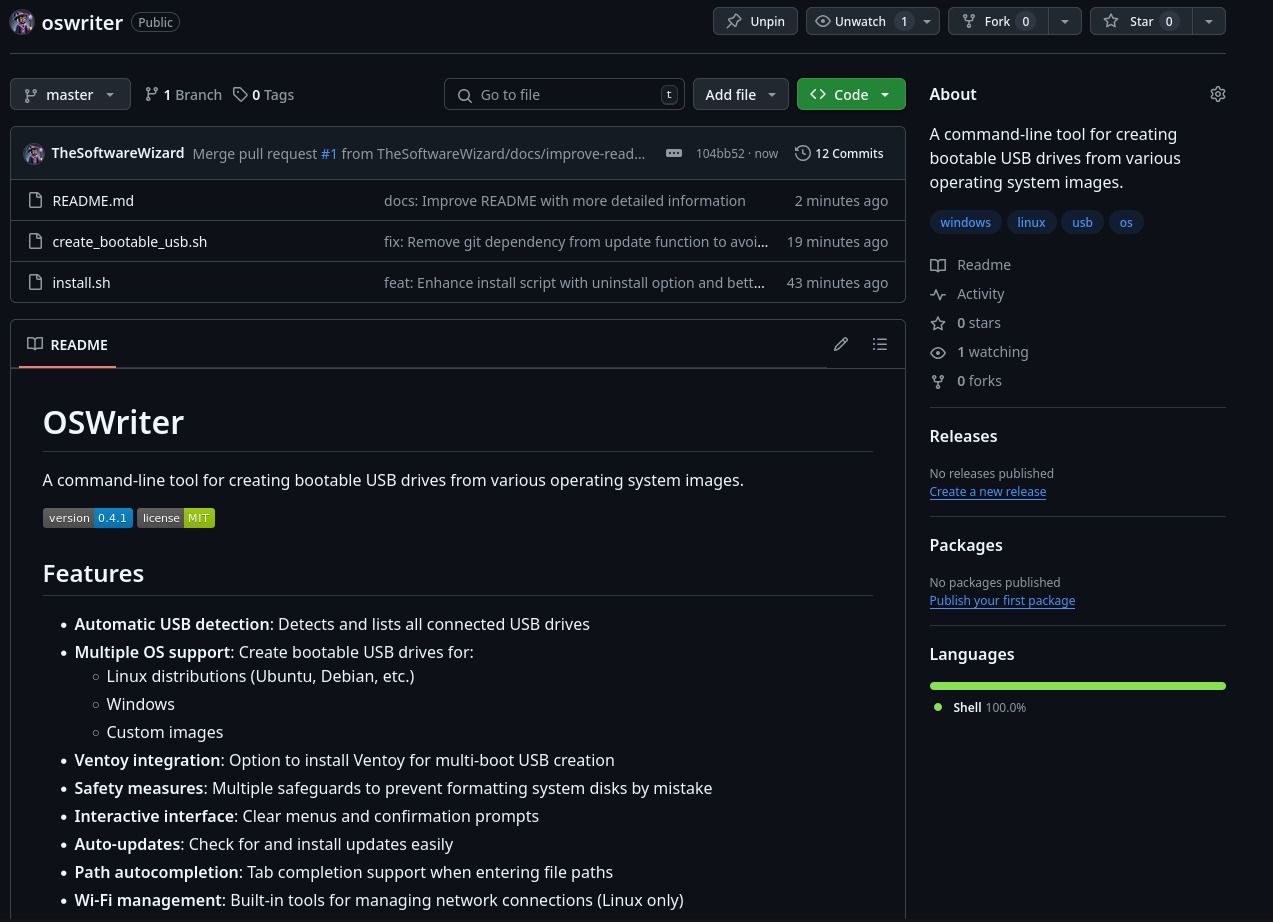The image size is (1273, 922).
Task: Open the Star lists dropdown arrow
Action: pos(1209,21)
